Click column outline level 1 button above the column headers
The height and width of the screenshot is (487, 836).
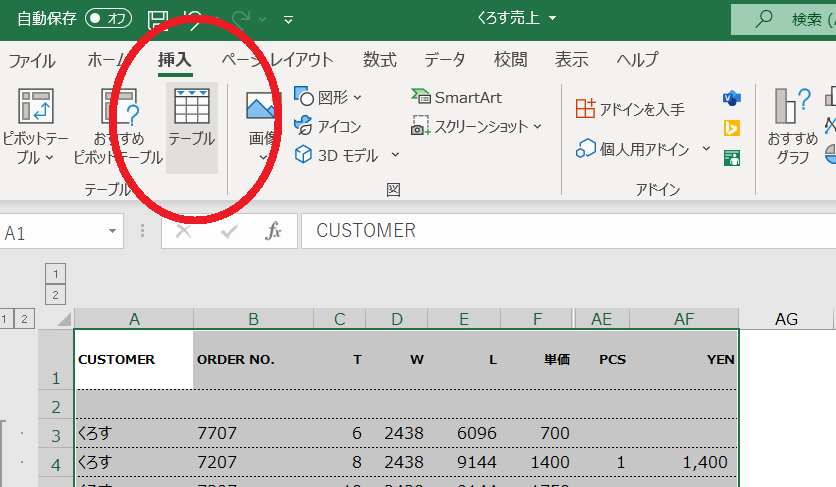pyautogui.click(x=55, y=274)
